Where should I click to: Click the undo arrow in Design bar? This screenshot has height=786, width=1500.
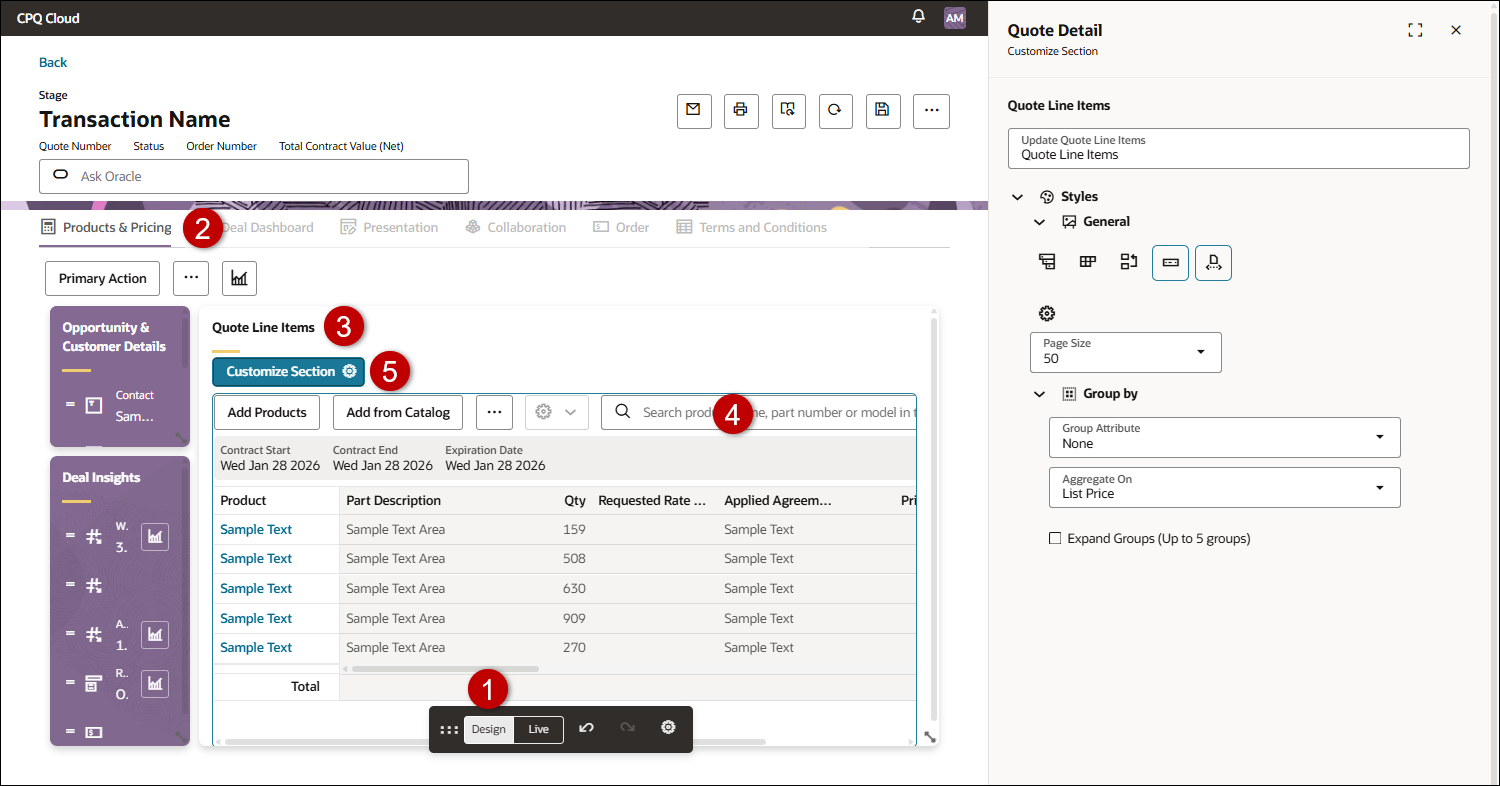[x=586, y=729]
